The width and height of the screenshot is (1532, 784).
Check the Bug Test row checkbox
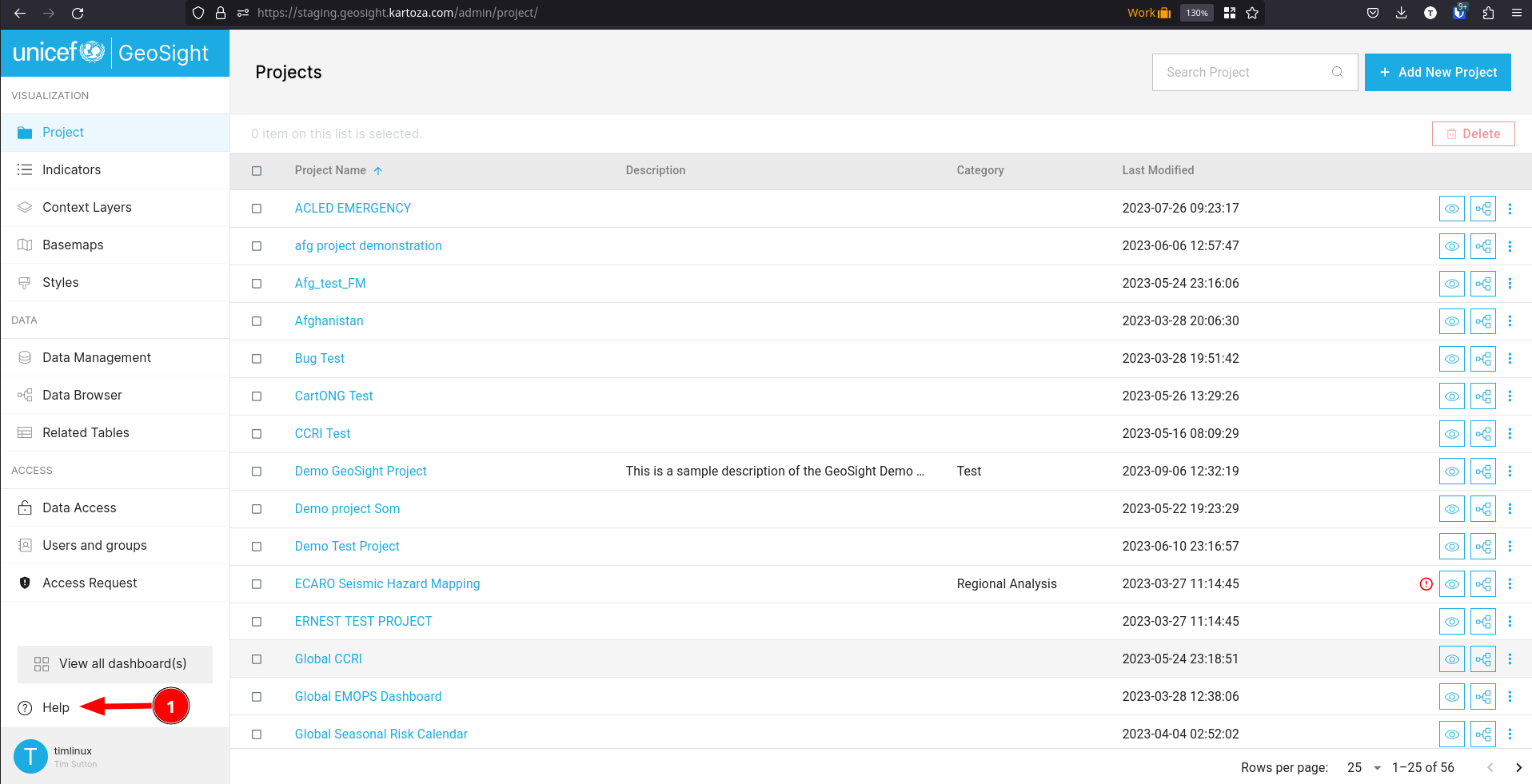[257, 359]
